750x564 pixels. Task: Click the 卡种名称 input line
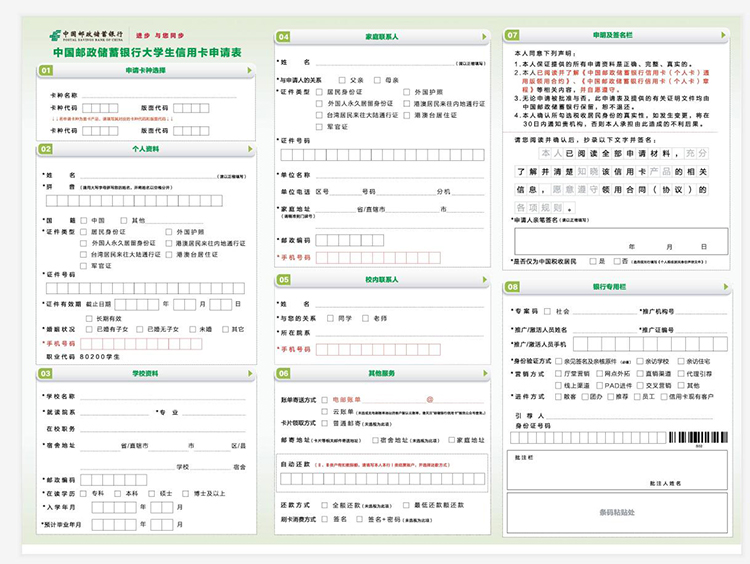(x=159, y=95)
